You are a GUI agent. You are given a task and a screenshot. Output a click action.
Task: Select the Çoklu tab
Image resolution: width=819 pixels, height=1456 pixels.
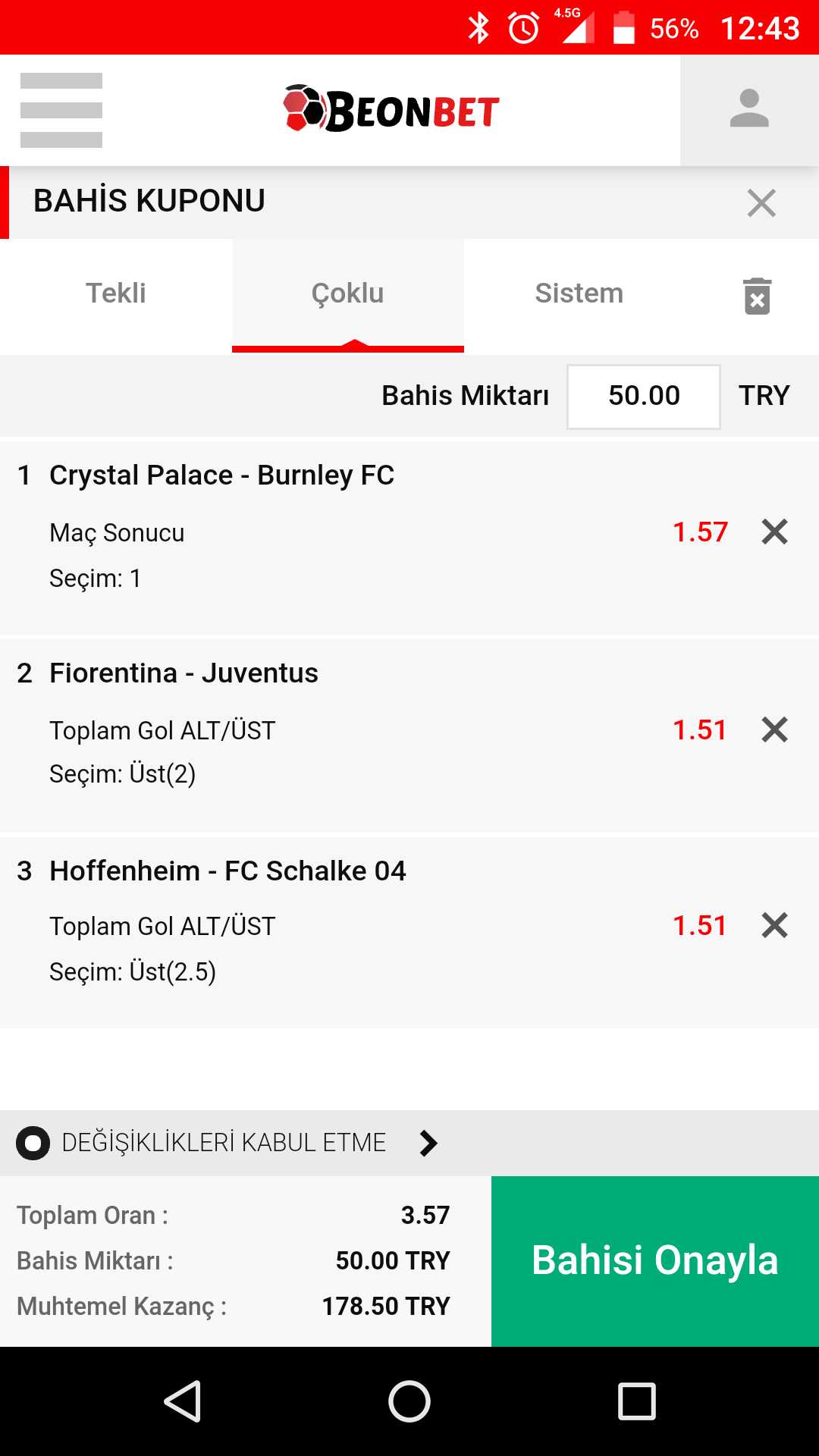tap(348, 294)
